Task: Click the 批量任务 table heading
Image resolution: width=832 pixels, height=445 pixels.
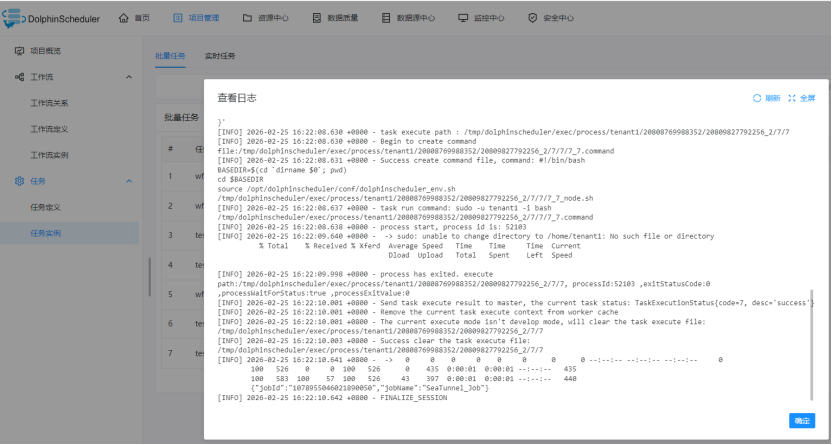Action: pyautogui.click(x=181, y=118)
